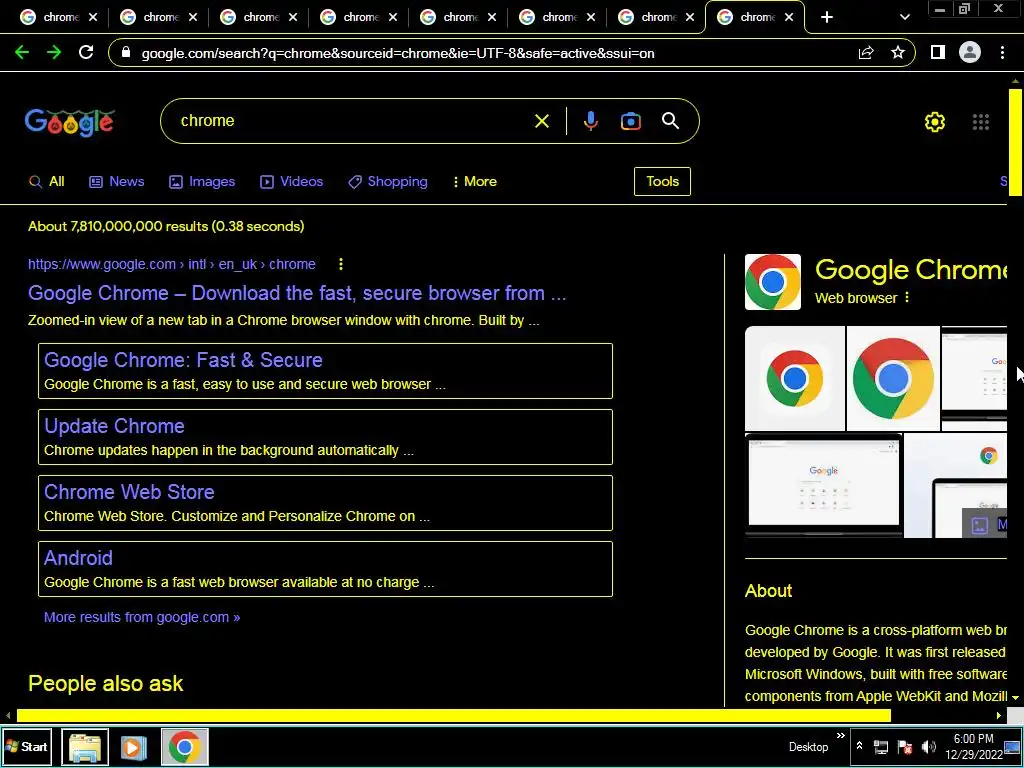Open the side panel button
The width and height of the screenshot is (1024, 768).
click(x=938, y=53)
